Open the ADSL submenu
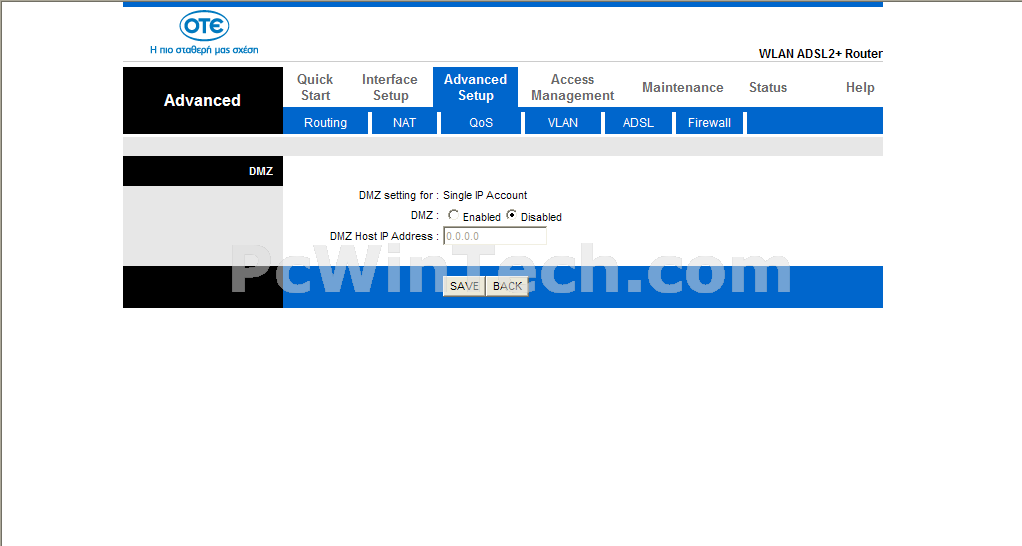The height and width of the screenshot is (546, 1022). (x=638, y=123)
